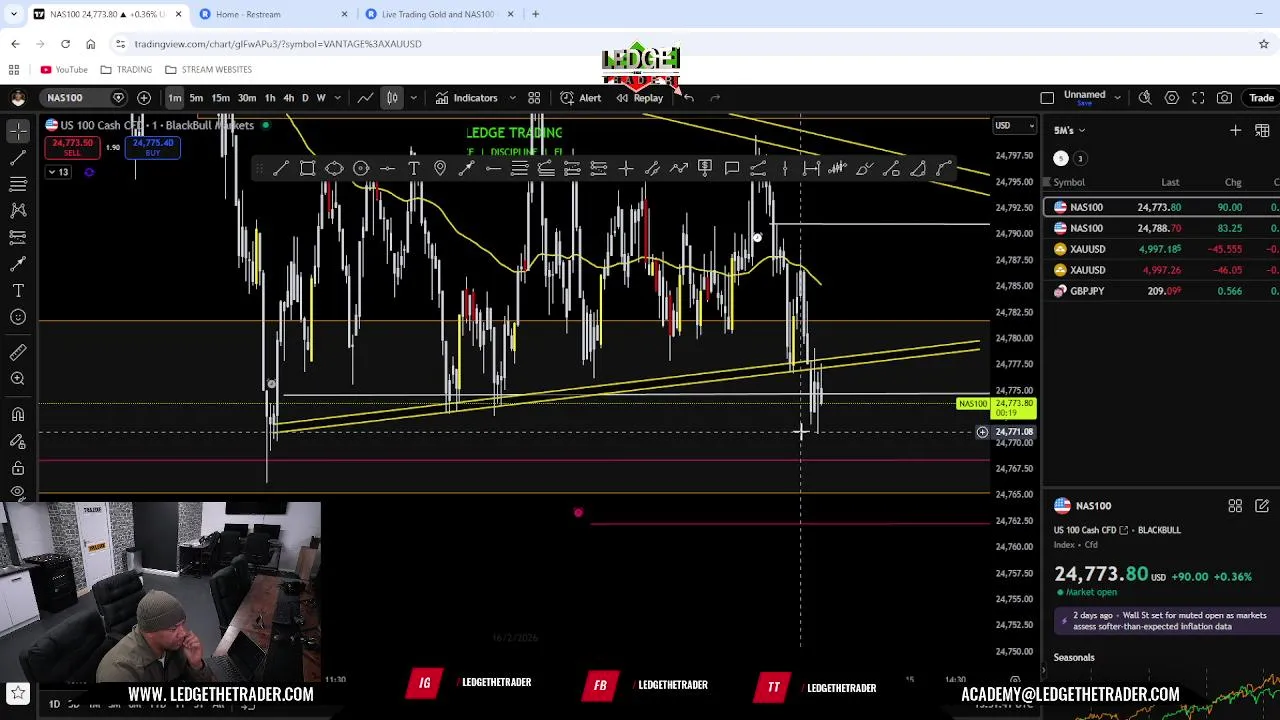Switch to the 30m timeframe

pyautogui.click(x=246, y=98)
